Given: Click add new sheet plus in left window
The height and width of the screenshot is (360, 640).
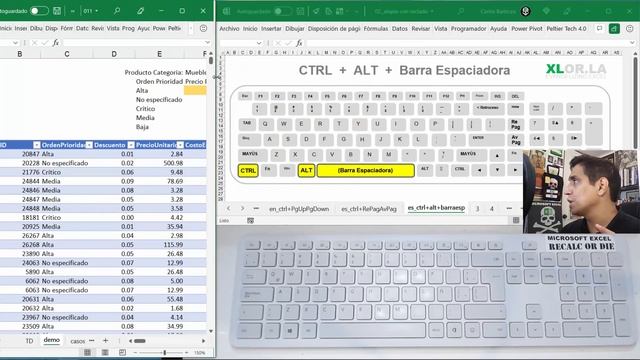Looking at the screenshot, I should pyautogui.click(x=105, y=340).
